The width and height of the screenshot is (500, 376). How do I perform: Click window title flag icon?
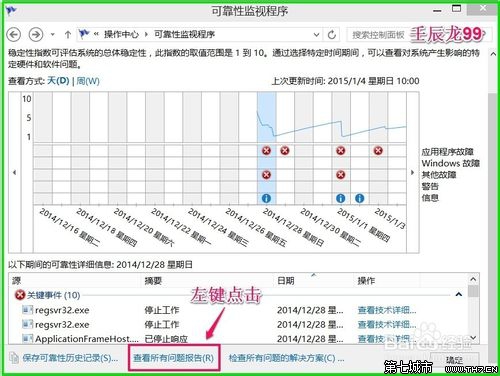(11, 10)
